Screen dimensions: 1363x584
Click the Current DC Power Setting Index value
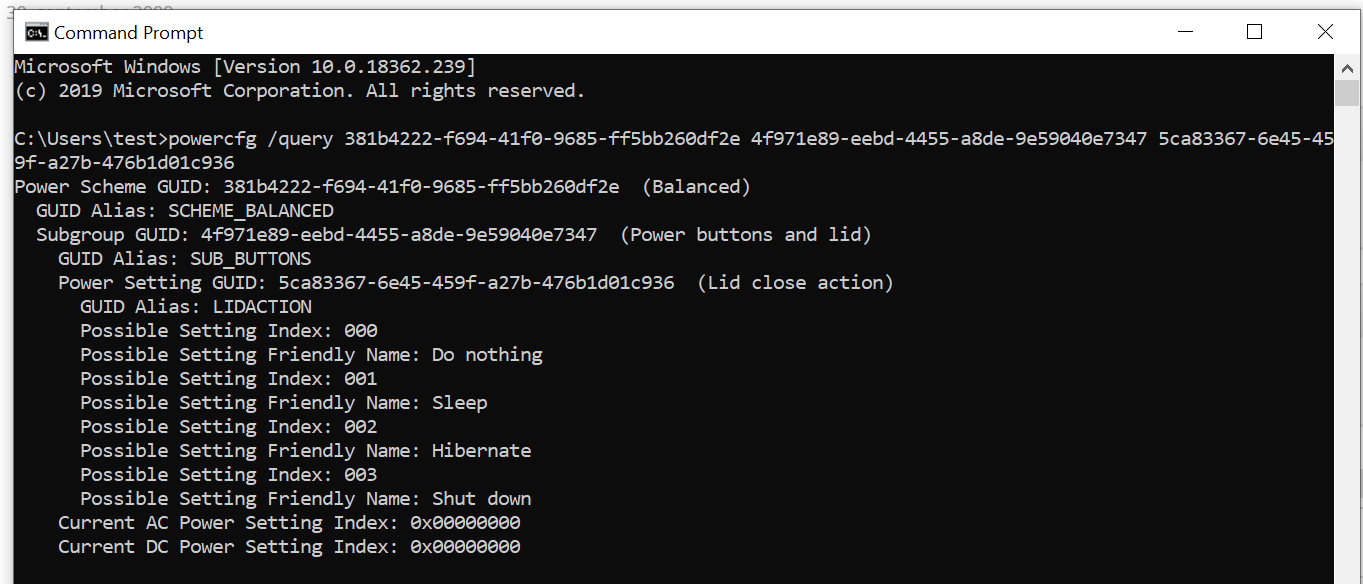pos(465,547)
